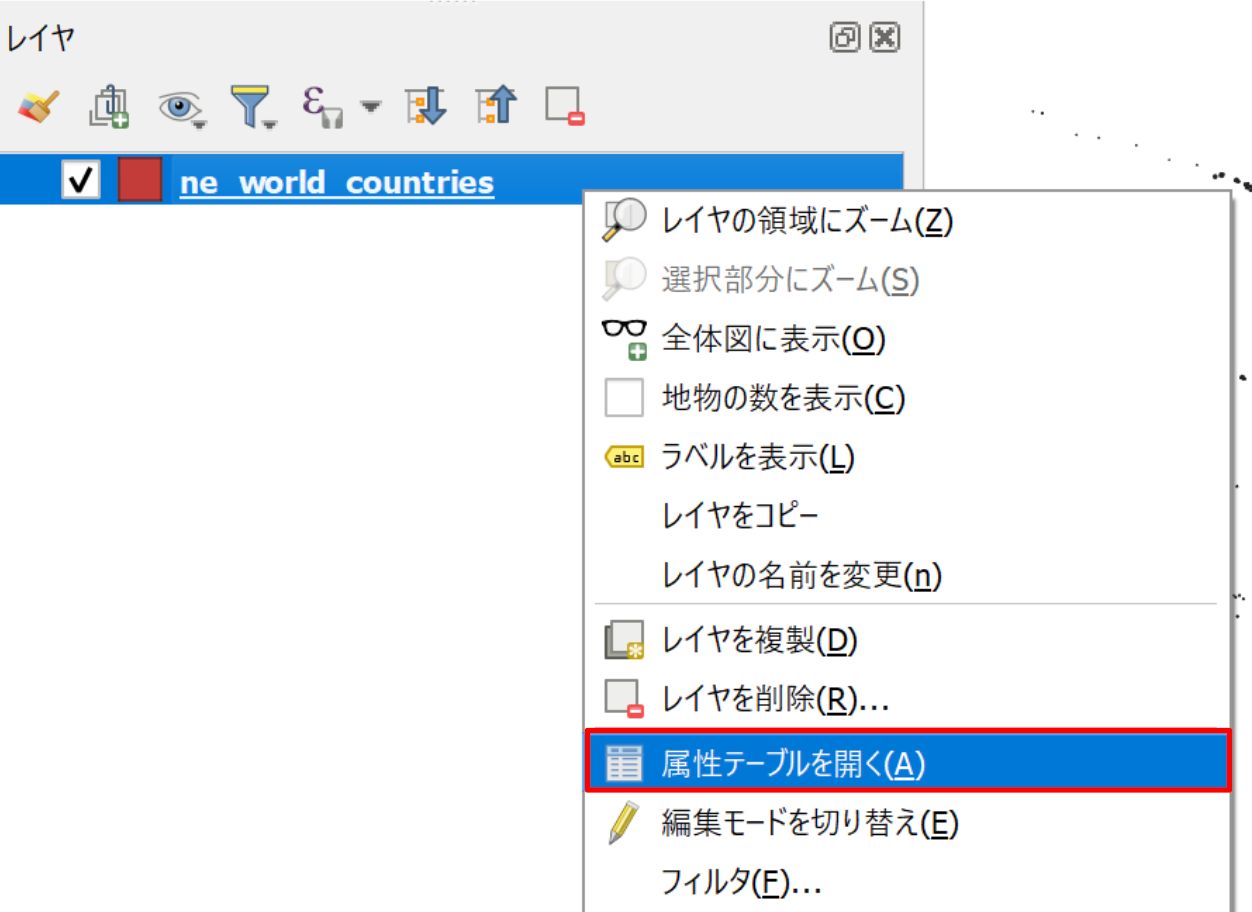The height and width of the screenshot is (912, 1252).
Task: Choose ラベルを表示(L) from context menu
Action: coord(906,458)
